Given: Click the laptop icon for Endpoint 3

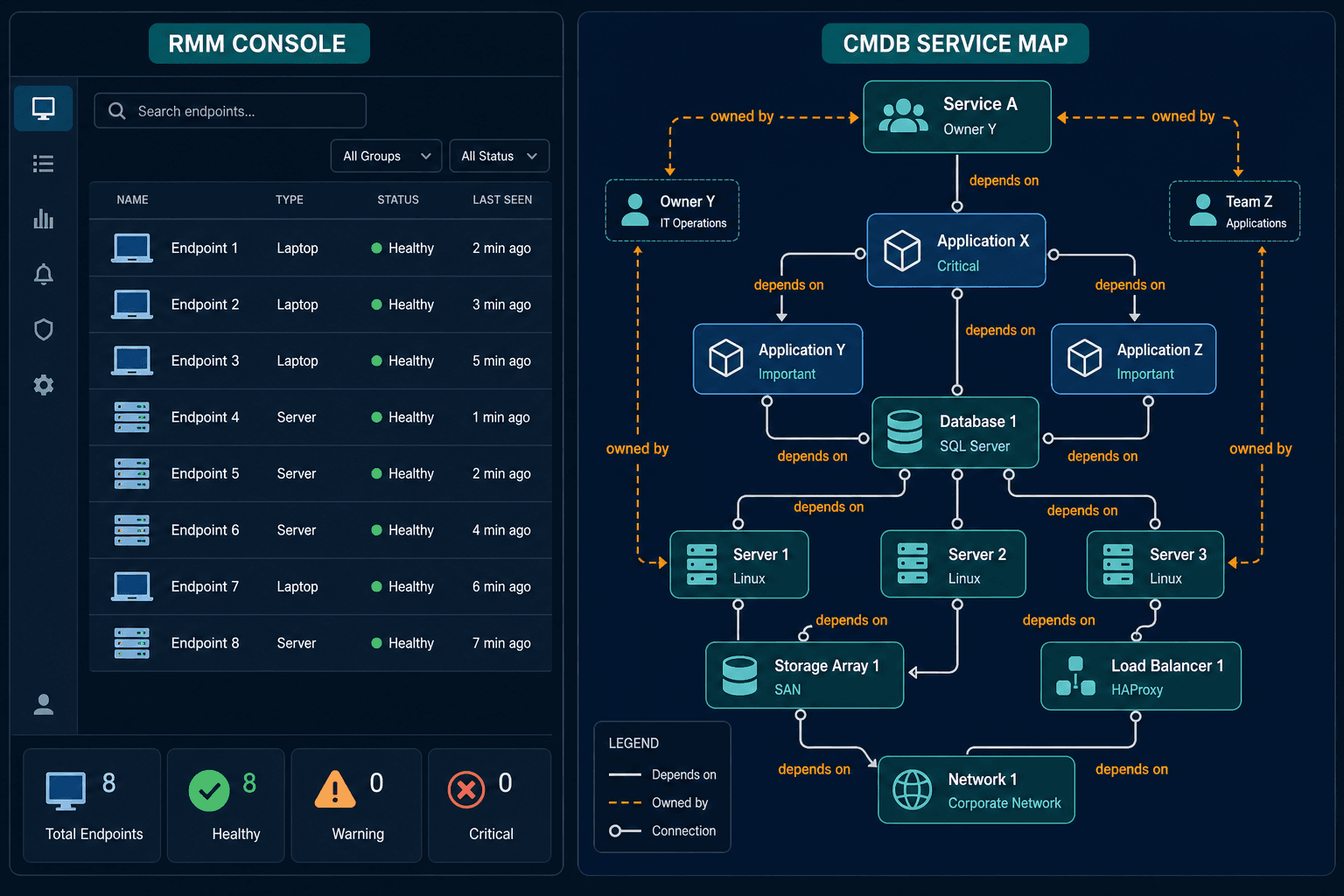Looking at the screenshot, I should 132,360.
